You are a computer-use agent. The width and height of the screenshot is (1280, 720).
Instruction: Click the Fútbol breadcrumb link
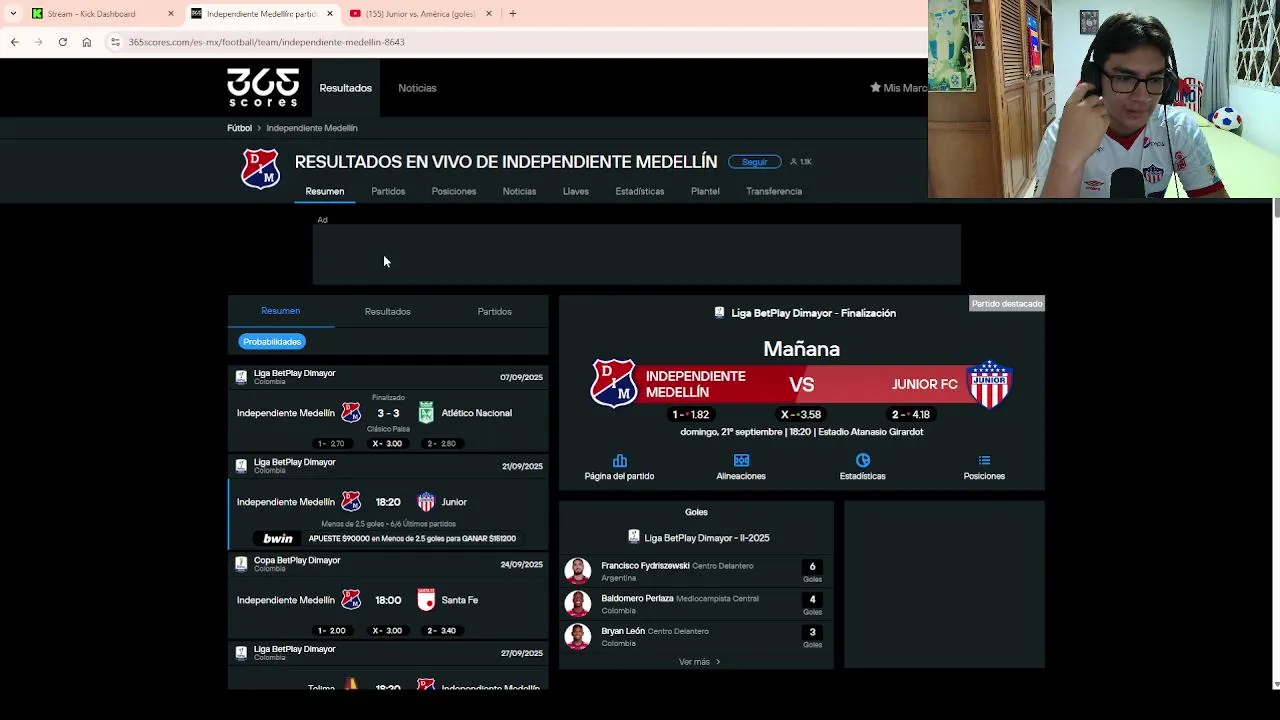tap(239, 128)
